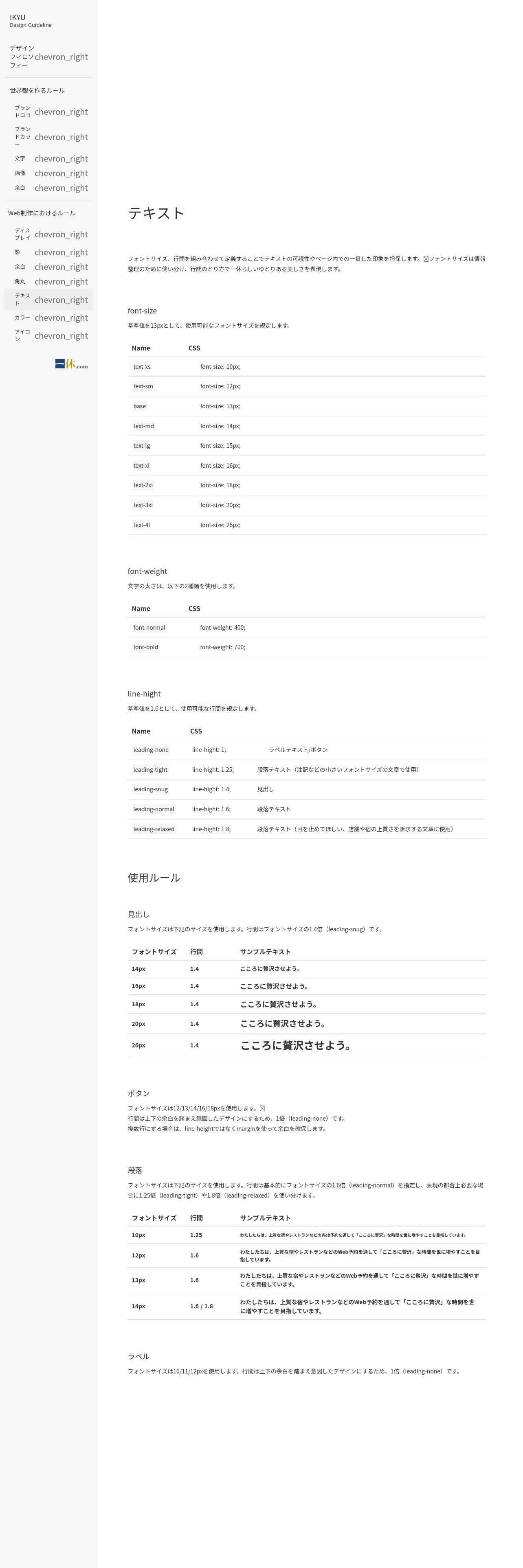Viewport: 523px width, 1568px height.
Task: Click the ラベル section heading
Action: point(139,1356)
